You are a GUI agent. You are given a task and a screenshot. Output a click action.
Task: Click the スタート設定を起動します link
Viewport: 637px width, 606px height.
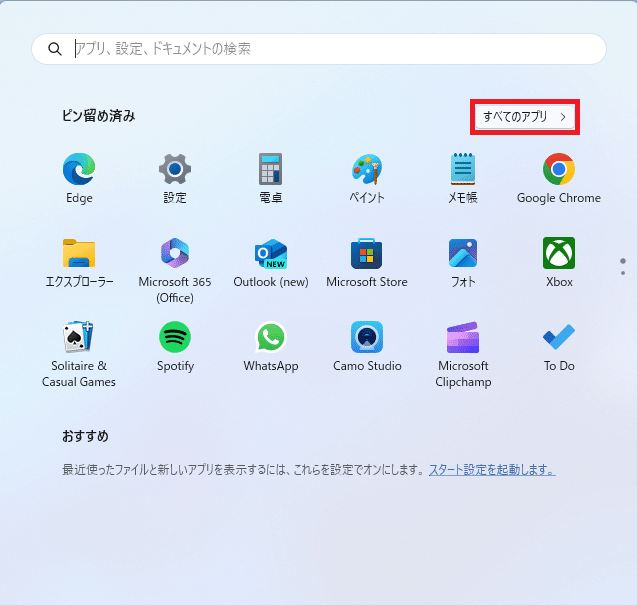point(492,470)
